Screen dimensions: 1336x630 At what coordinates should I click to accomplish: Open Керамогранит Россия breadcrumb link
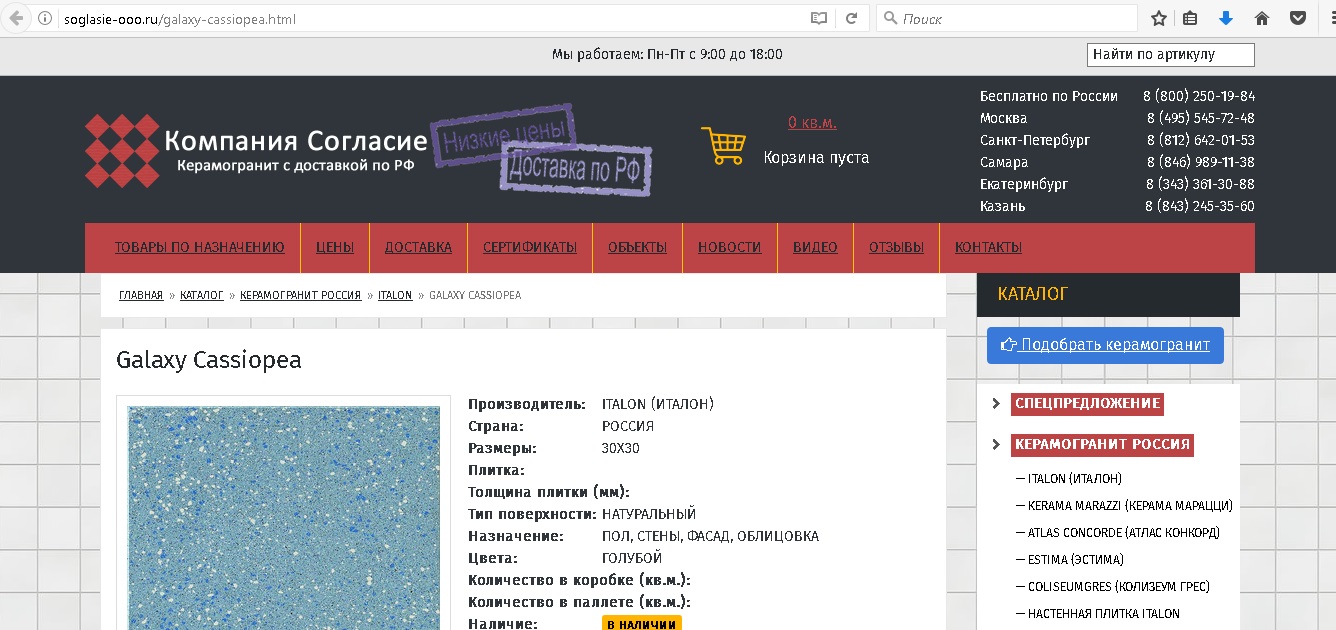pos(300,295)
